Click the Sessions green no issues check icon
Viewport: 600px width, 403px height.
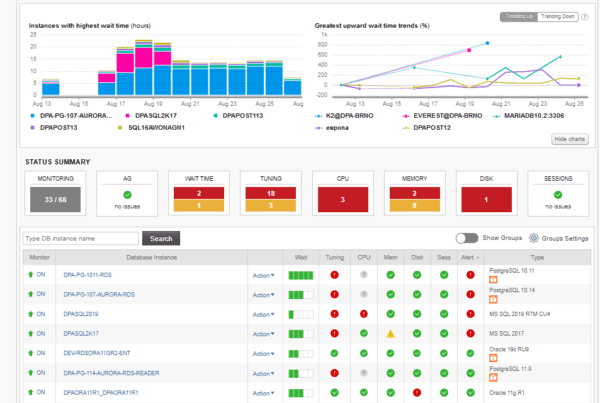pos(558,195)
